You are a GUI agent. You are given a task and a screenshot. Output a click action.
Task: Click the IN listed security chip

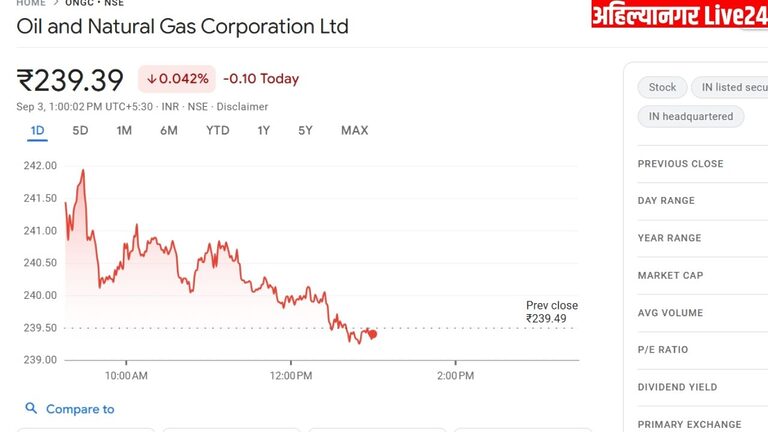coord(733,87)
